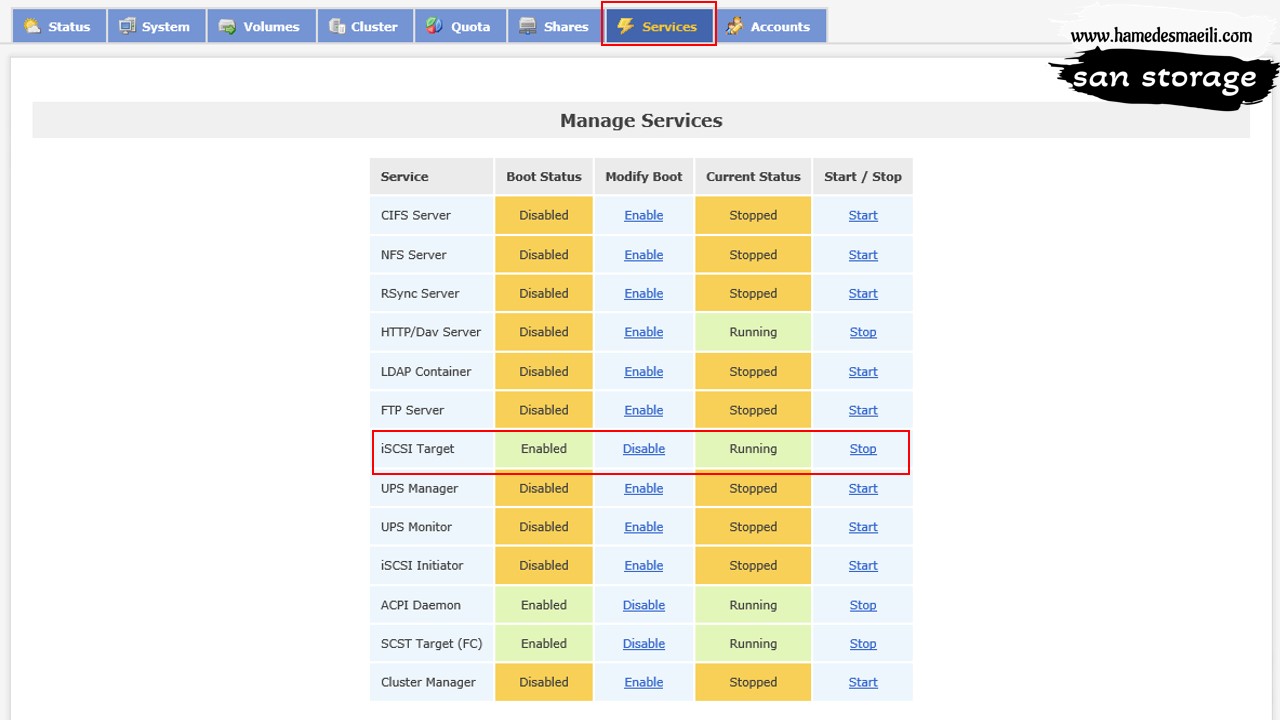Click the 'Start / Stop' column header
The image size is (1280, 720).
tap(863, 176)
